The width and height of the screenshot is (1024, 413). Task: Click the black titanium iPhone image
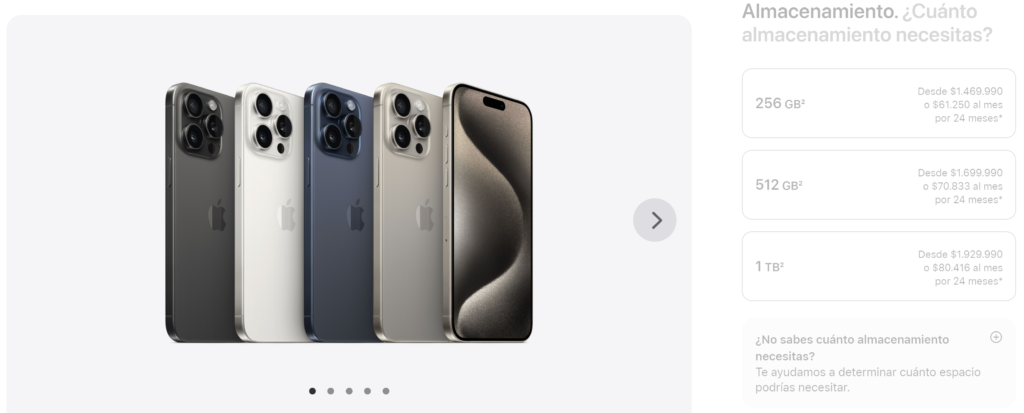point(200,212)
